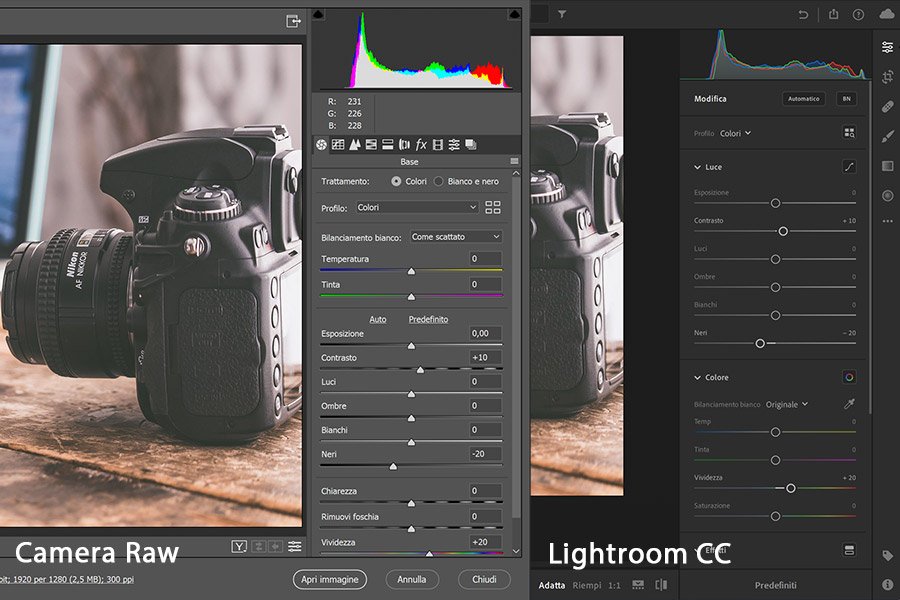Screen dimensions: 900x600
Task: Open Lightroom profile browser icon next to Colori
Action: click(849, 133)
